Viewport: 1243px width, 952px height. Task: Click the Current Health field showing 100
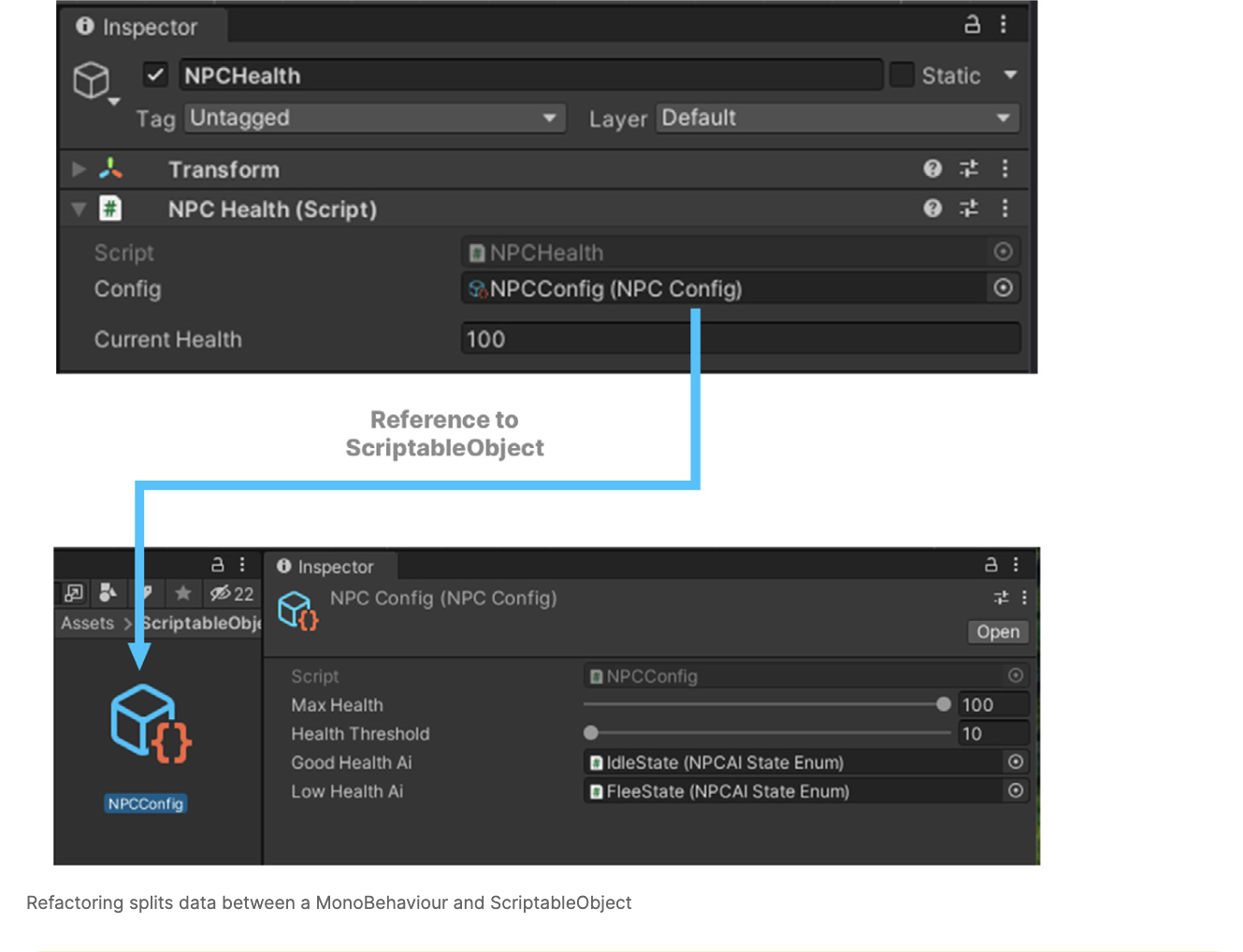tap(741, 339)
